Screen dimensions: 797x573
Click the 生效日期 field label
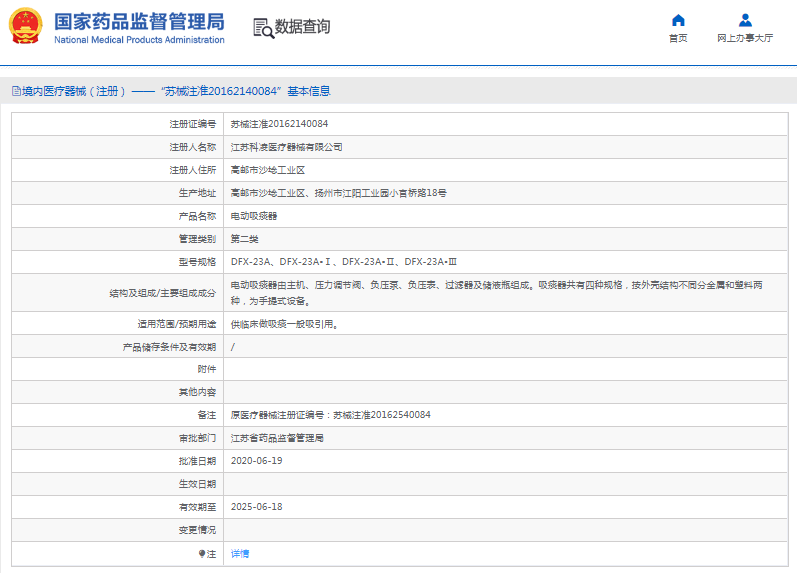click(197, 484)
